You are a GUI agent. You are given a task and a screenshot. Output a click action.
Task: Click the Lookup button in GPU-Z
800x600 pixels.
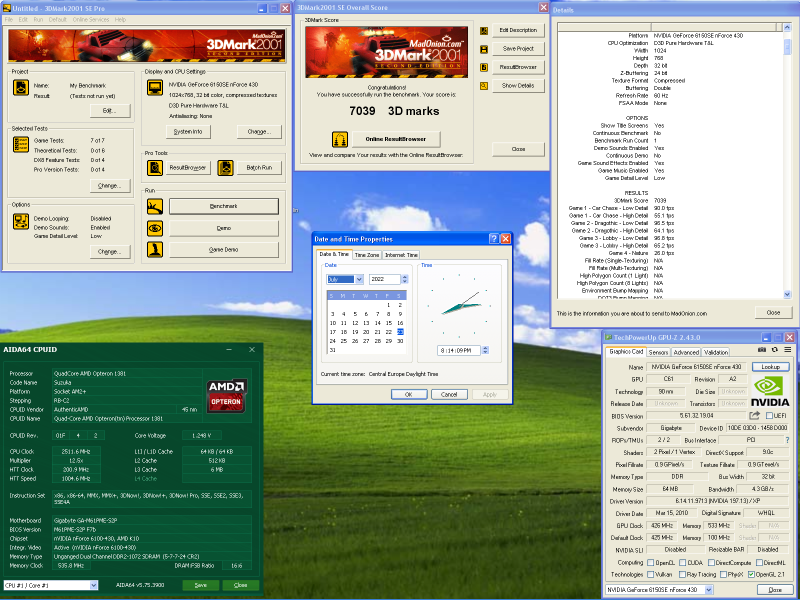(770, 367)
